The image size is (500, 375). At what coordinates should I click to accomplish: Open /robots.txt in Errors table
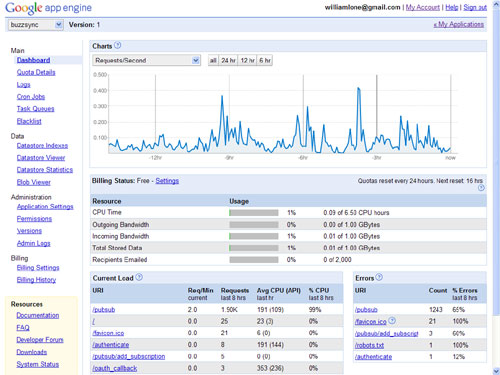(369, 345)
